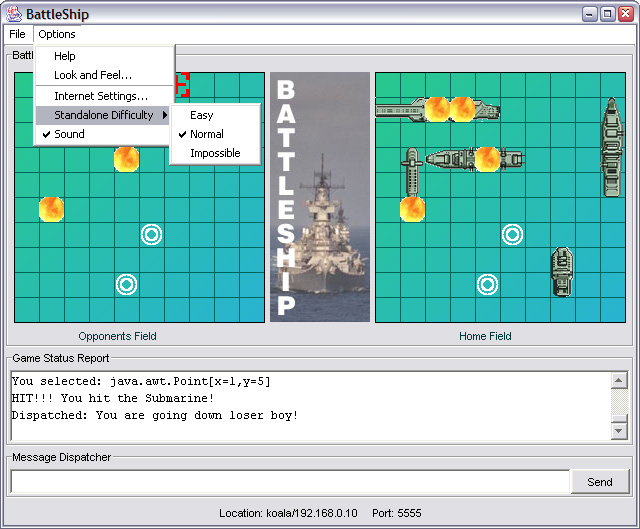Click the Battleship center banner image
Image resolution: width=640 pixels, height=529 pixels.
[320, 197]
